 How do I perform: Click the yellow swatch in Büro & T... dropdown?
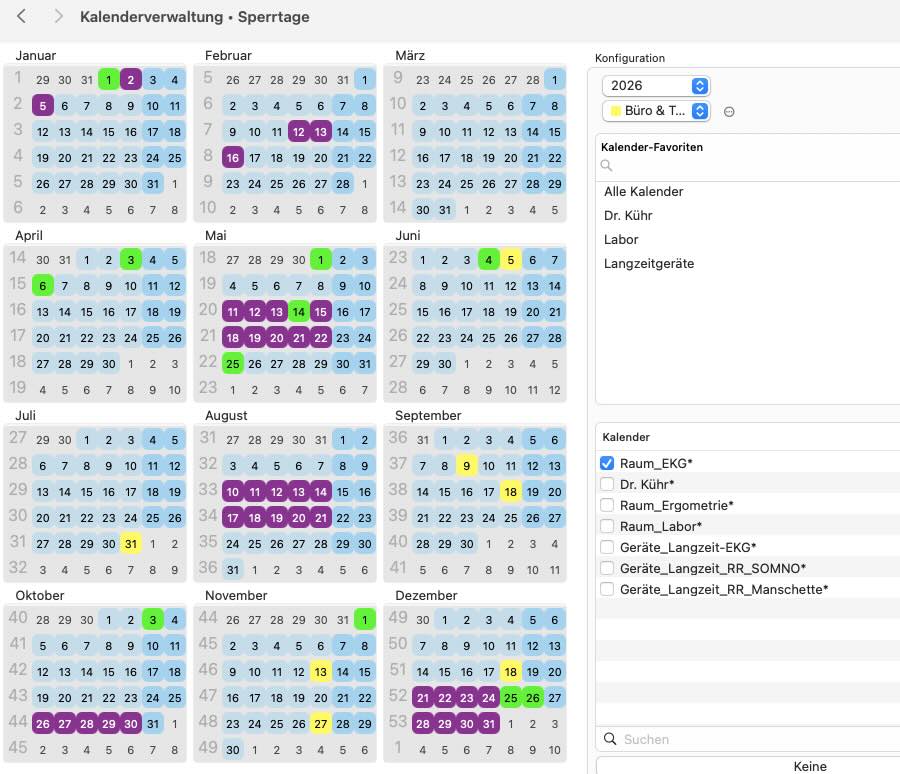click(615, 111)
